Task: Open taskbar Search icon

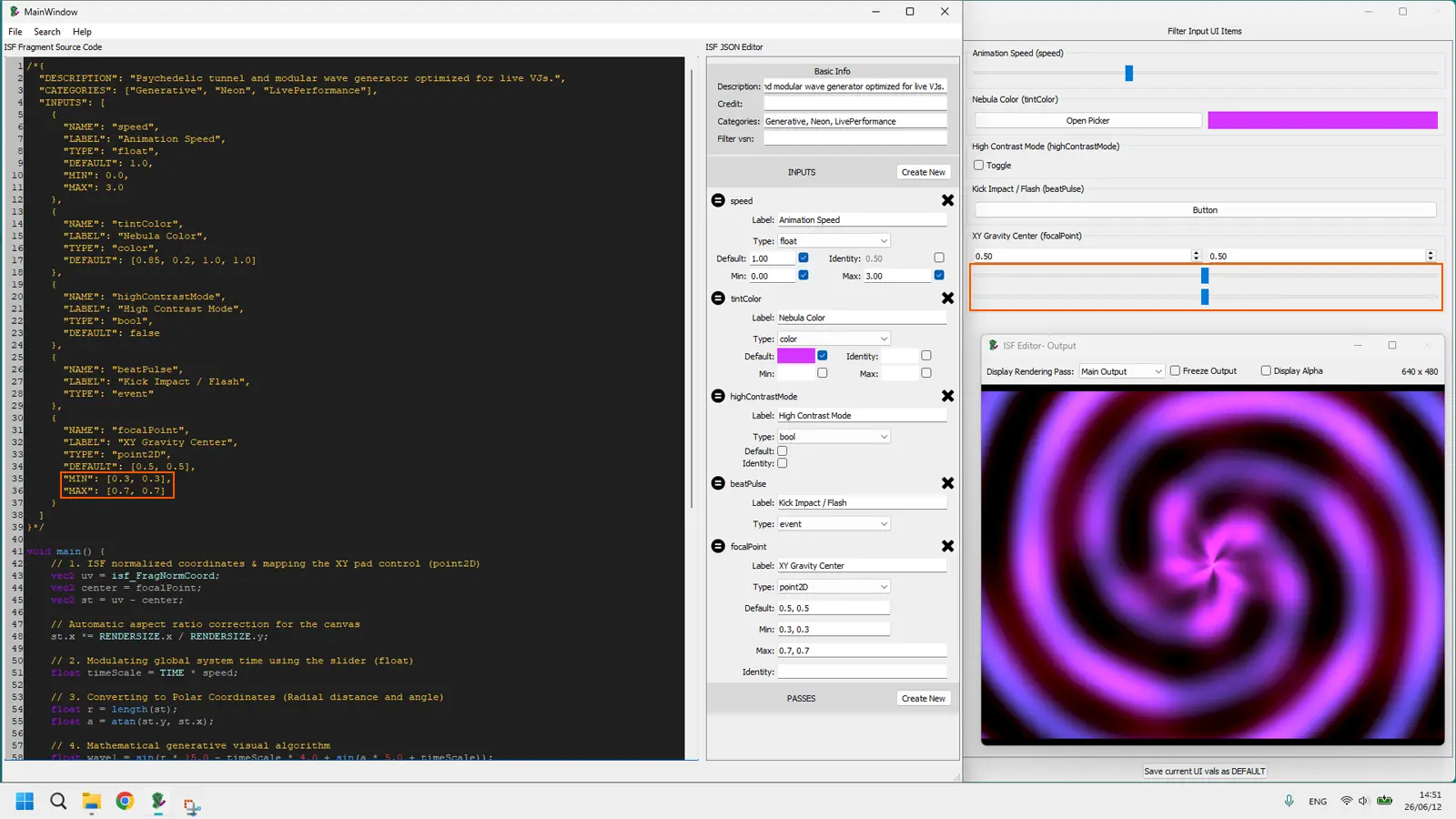Action: [x=58, y=801]
